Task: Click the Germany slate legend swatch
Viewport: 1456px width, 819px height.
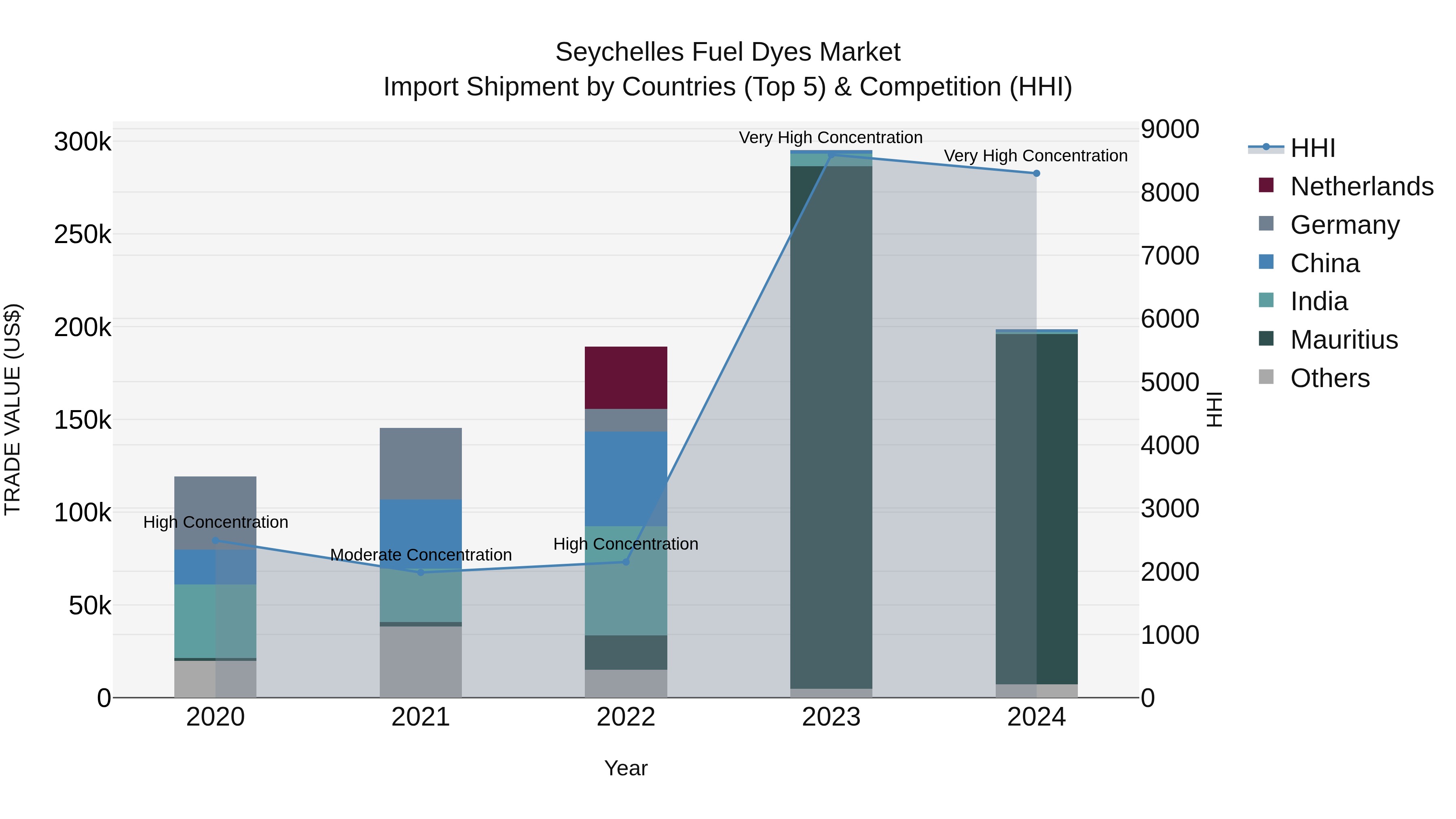Action: pyautogui.click(x=1266, y=224)
